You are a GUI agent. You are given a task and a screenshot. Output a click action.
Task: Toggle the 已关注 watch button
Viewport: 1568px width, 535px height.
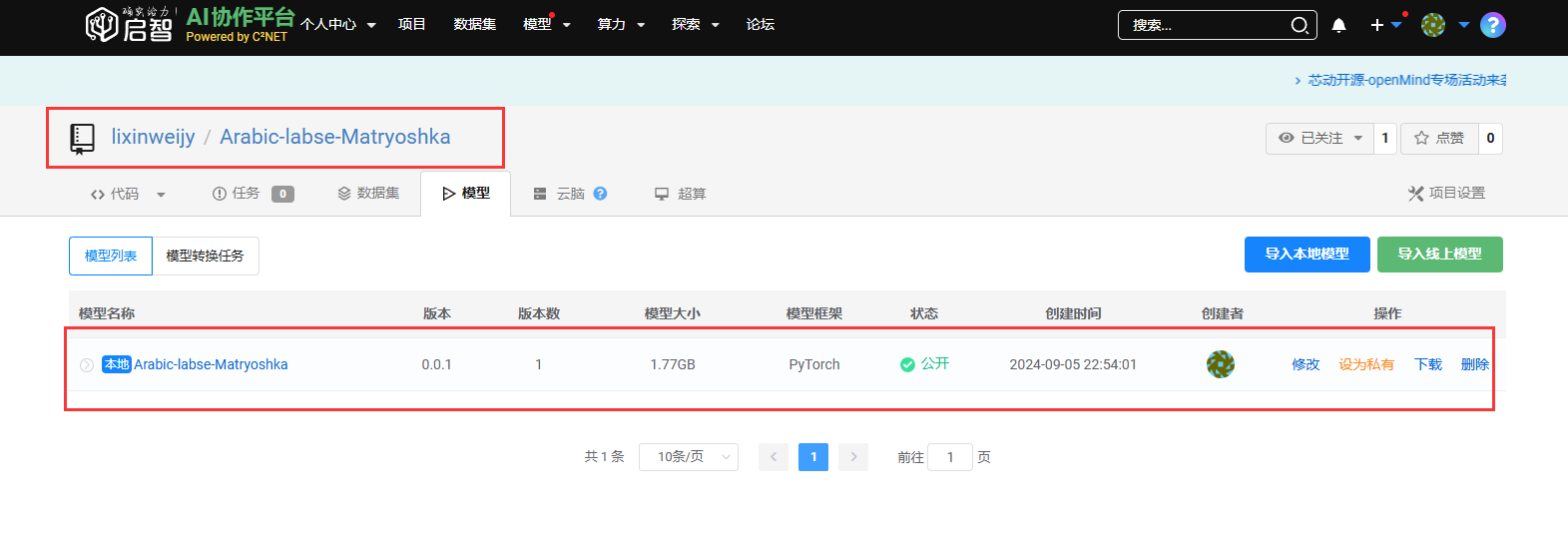1319,139
